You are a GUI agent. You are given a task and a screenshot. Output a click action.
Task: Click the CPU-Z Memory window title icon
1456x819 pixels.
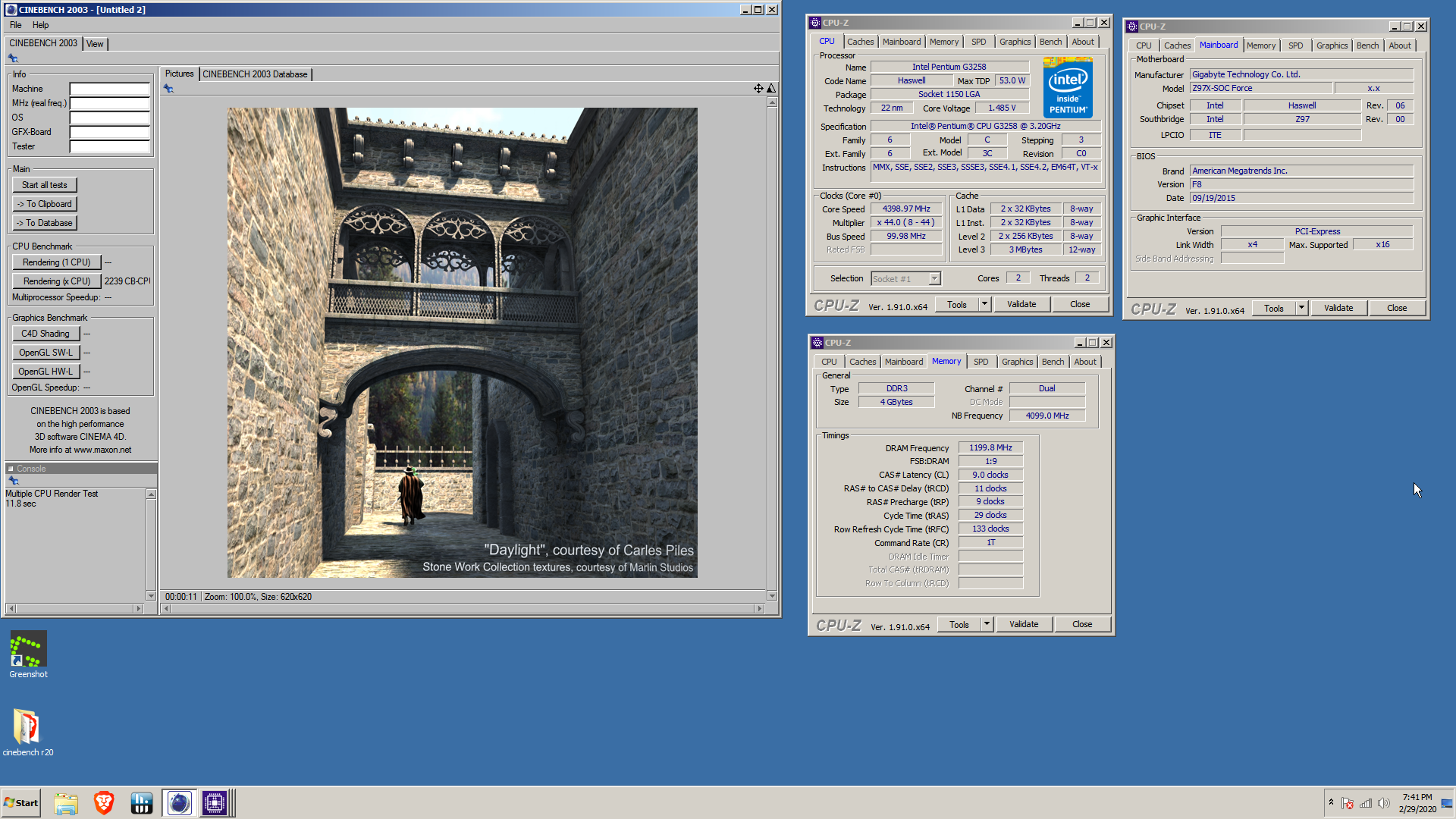[x=817, y=343]
